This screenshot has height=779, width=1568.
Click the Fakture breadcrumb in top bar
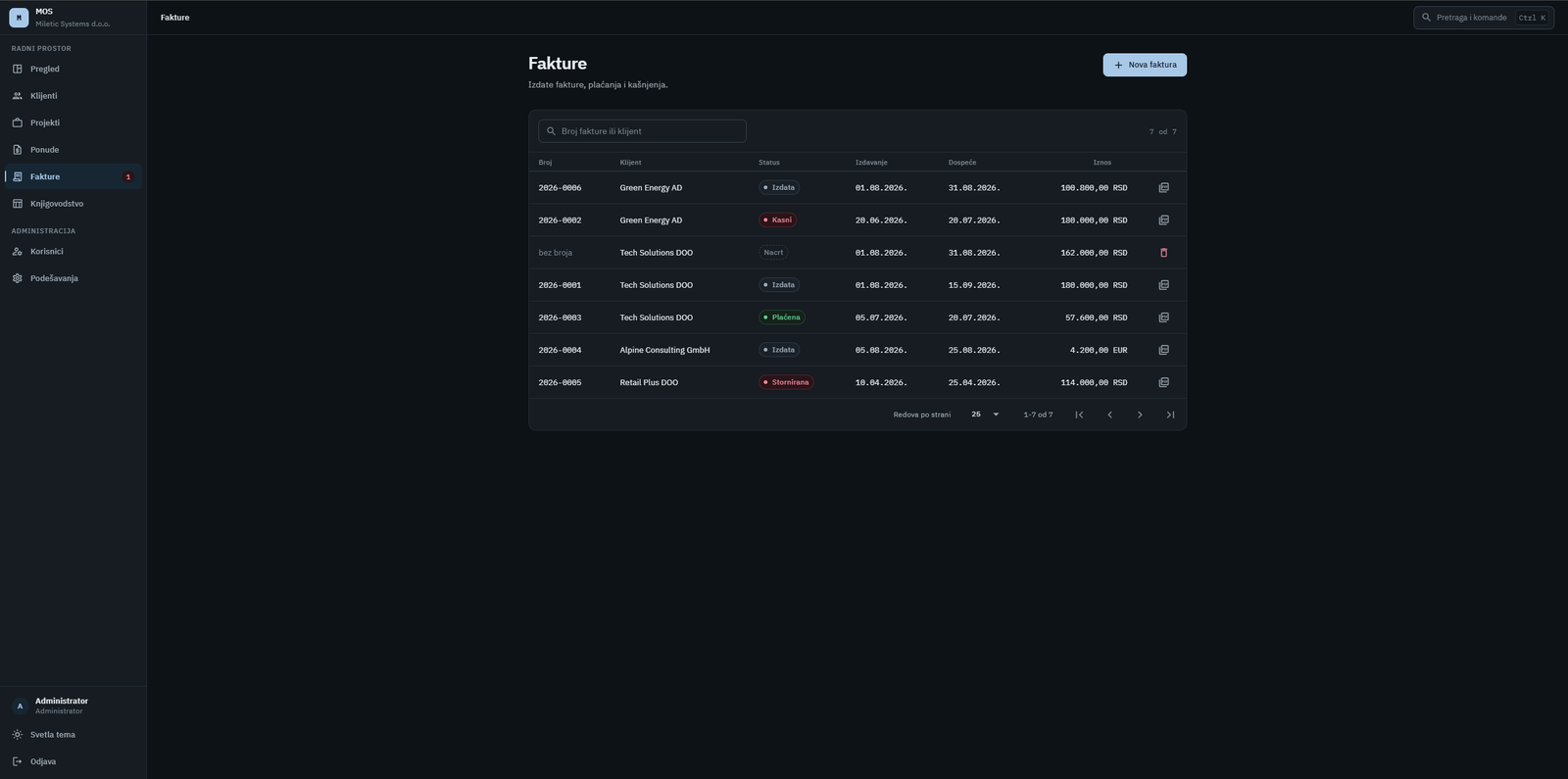click(x=175, y=18)
